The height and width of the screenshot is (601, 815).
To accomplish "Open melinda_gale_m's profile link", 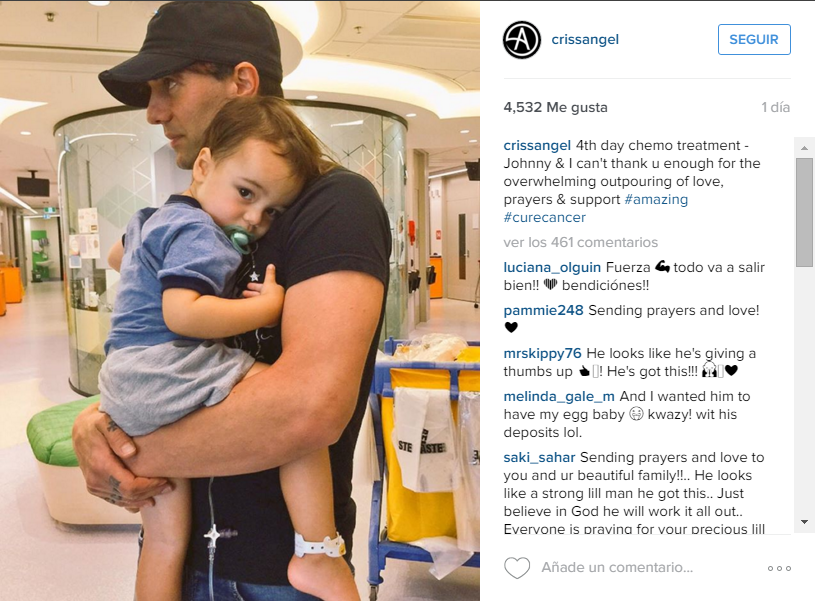I will point(559,397).
